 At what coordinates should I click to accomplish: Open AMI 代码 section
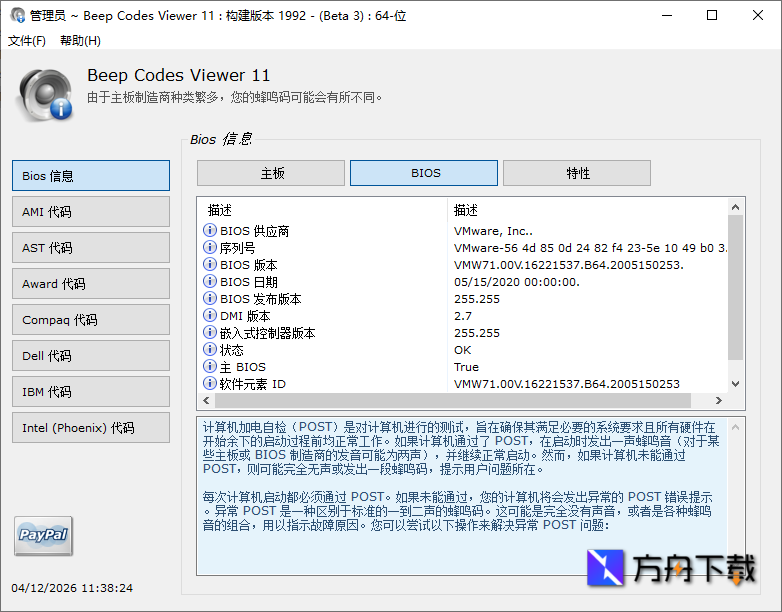(x=91, y=211)
